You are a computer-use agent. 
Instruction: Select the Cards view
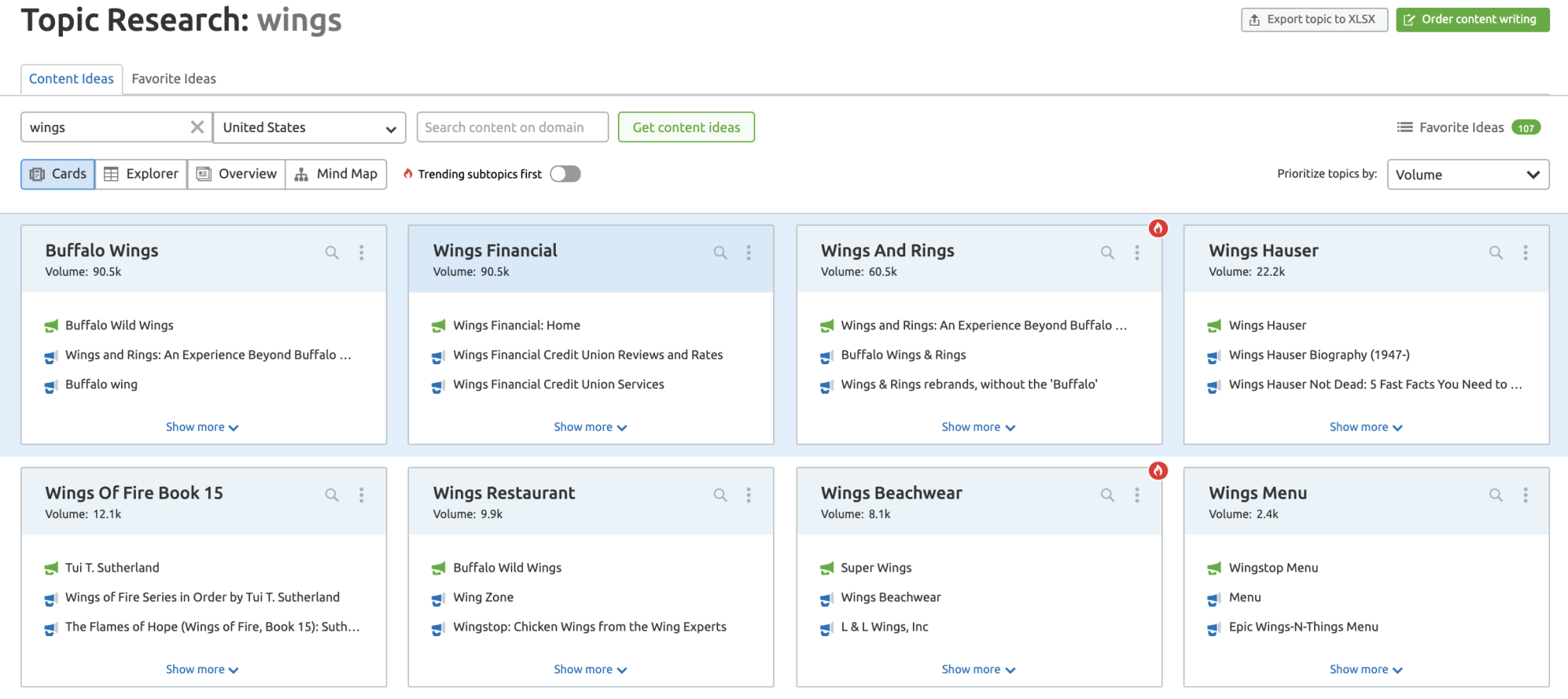(58, 174)
